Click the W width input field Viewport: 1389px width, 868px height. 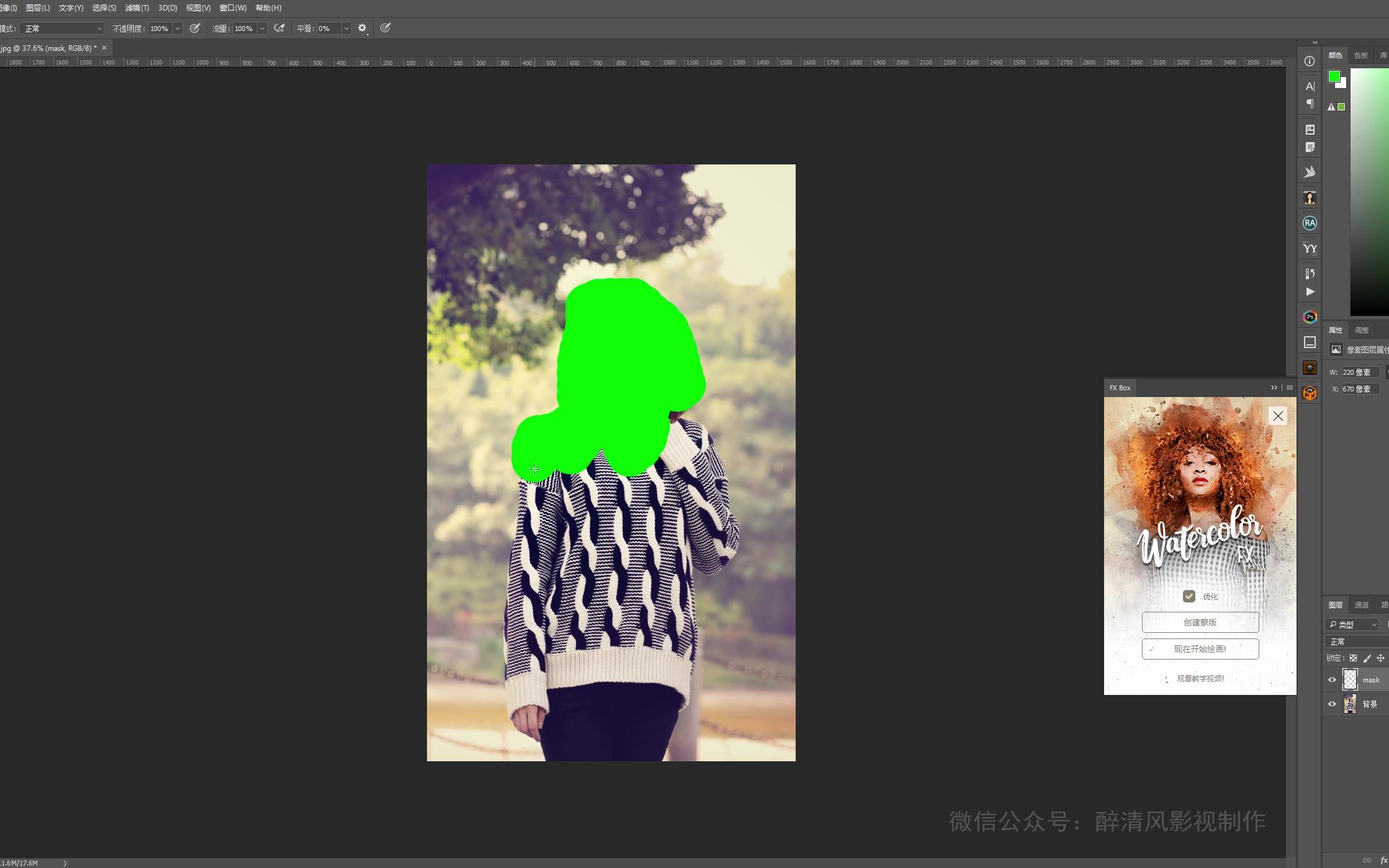point(1360,372)
